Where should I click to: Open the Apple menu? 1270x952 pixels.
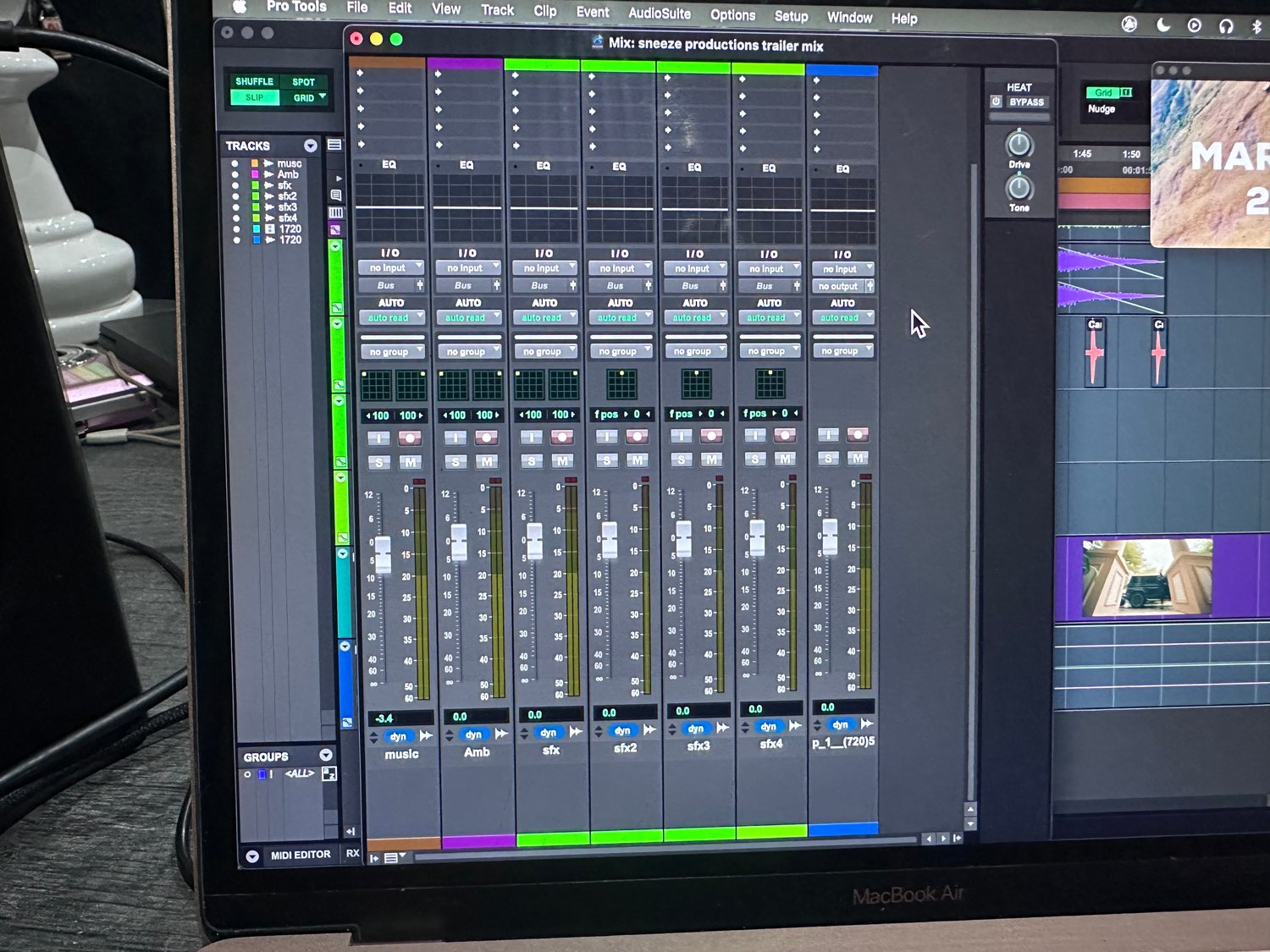[x=240, y=7]
